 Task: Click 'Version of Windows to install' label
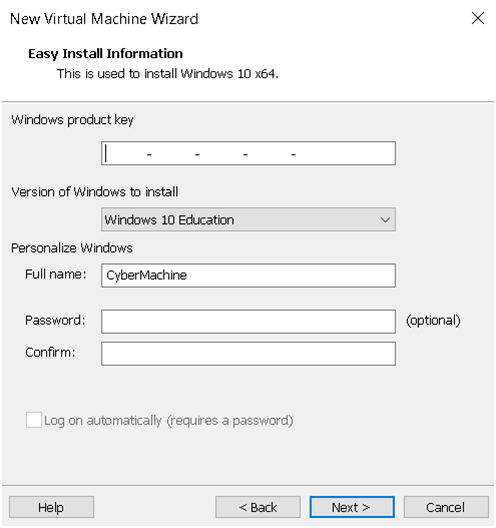tap(95, 192)
